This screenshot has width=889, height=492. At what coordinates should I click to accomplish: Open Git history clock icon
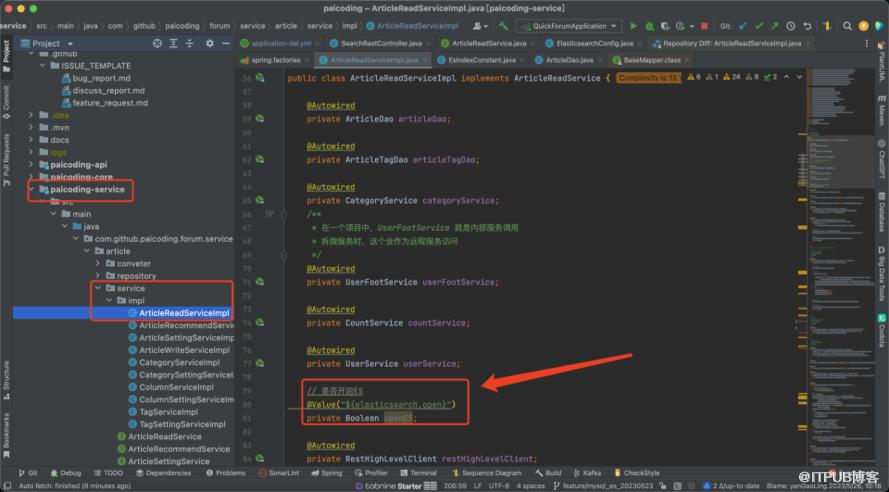[x=791, y=26]
